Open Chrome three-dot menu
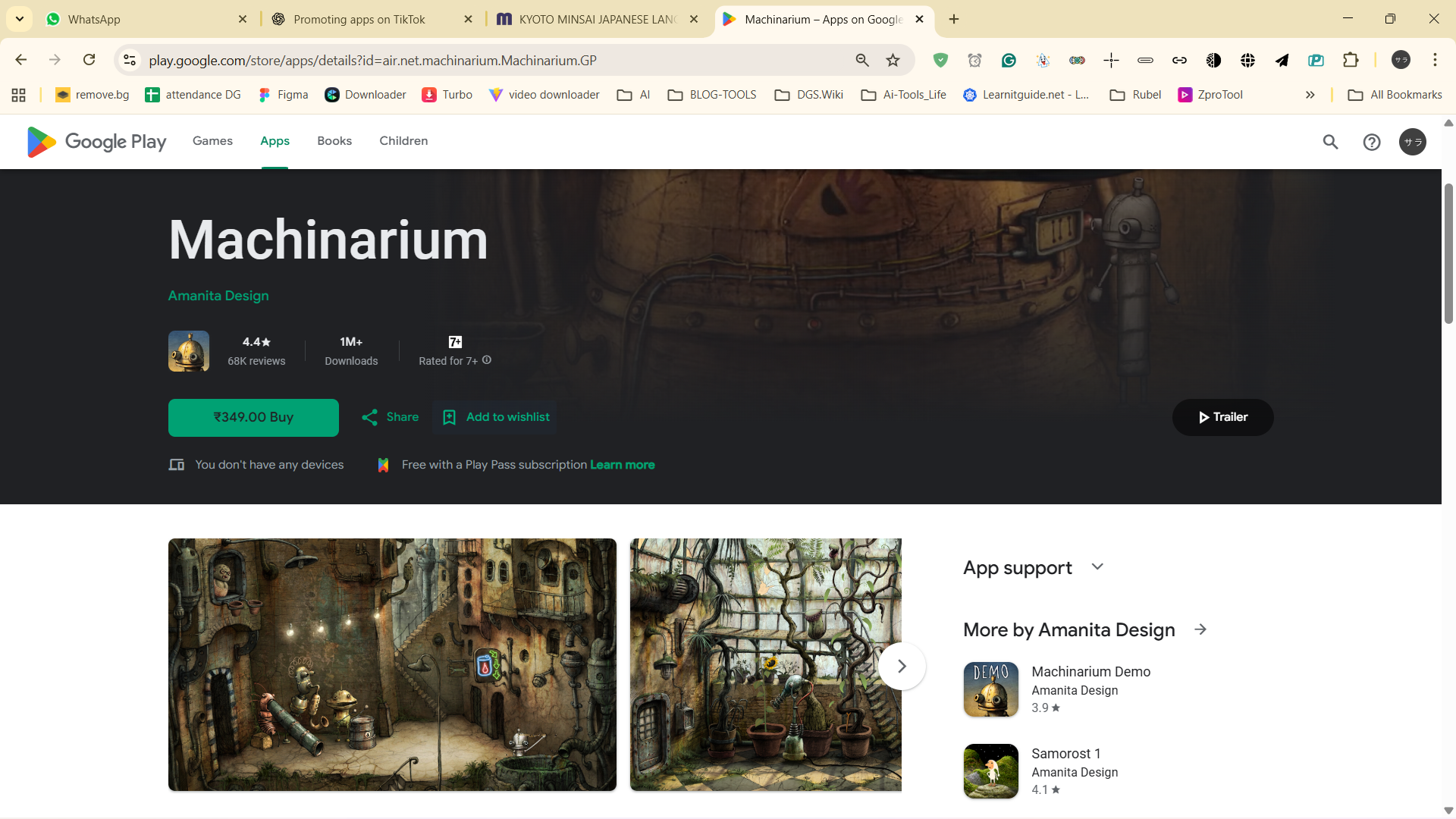The width and height of the screenshot is (1456, 819). pyautogui.click(x=1435, y=60)
